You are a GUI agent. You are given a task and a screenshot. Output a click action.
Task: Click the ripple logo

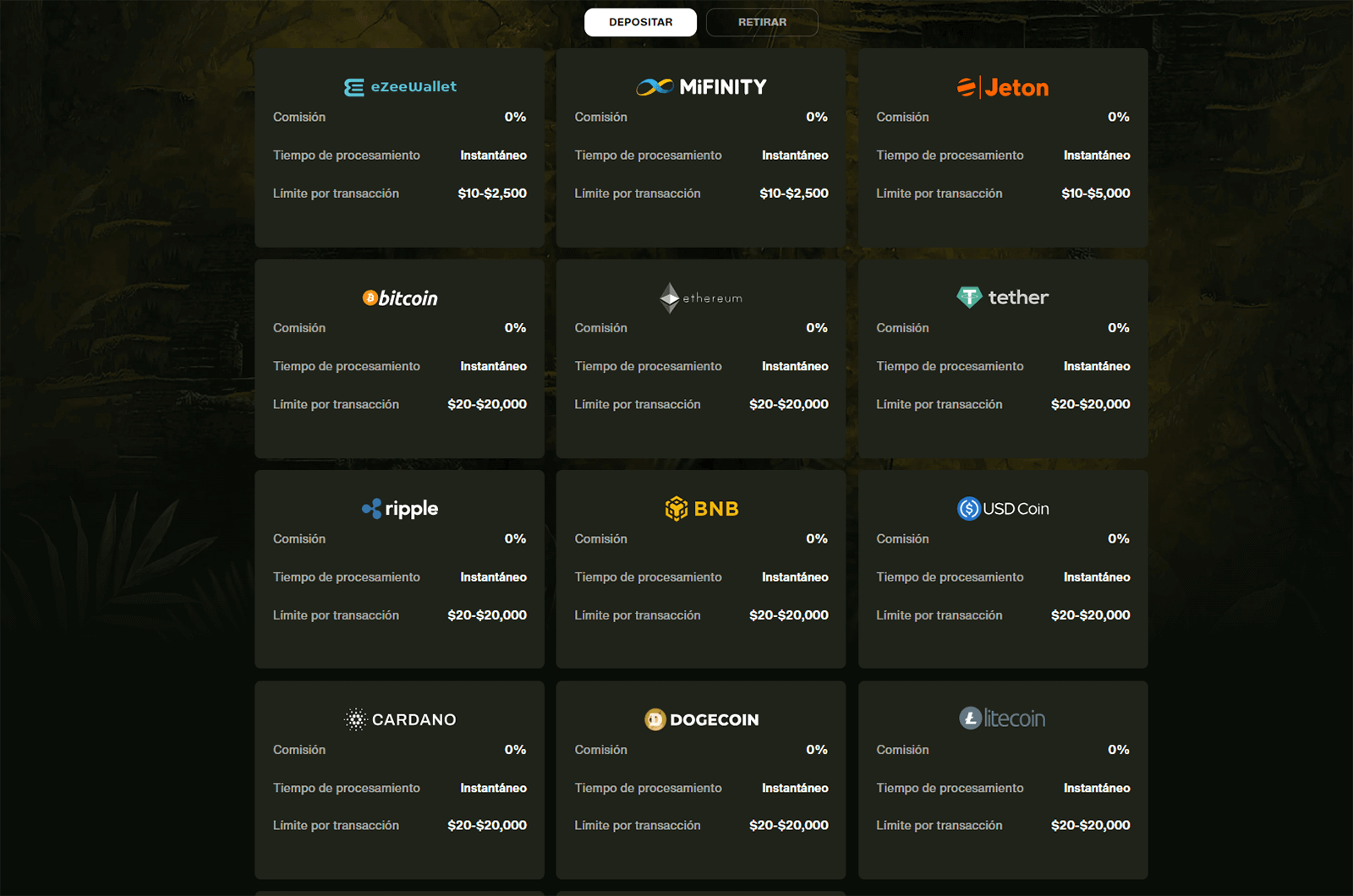click(x=400, y=508)
